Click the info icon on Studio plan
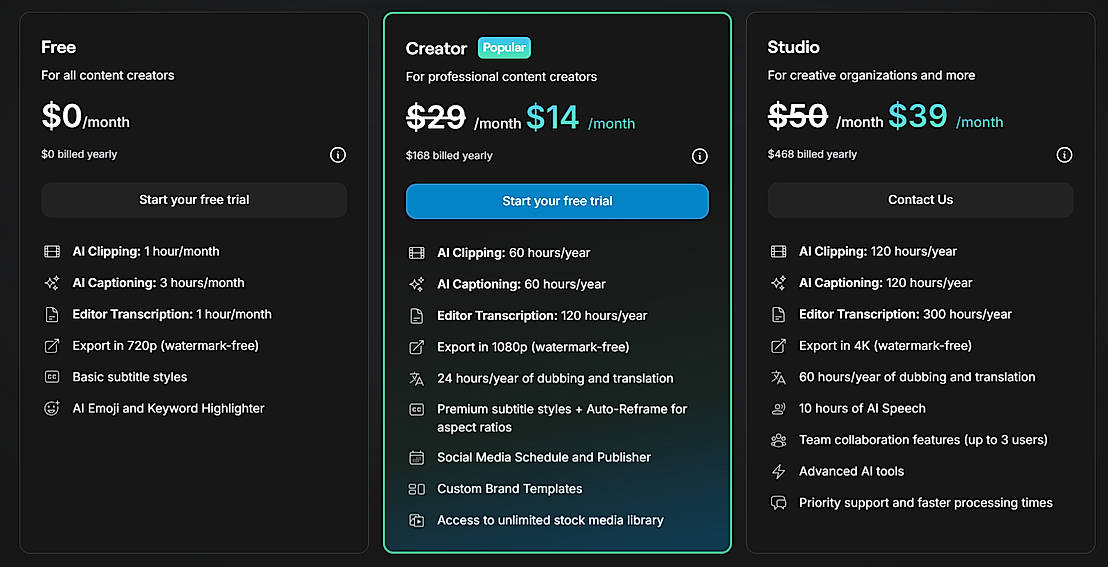 (x=1065, y=155)
